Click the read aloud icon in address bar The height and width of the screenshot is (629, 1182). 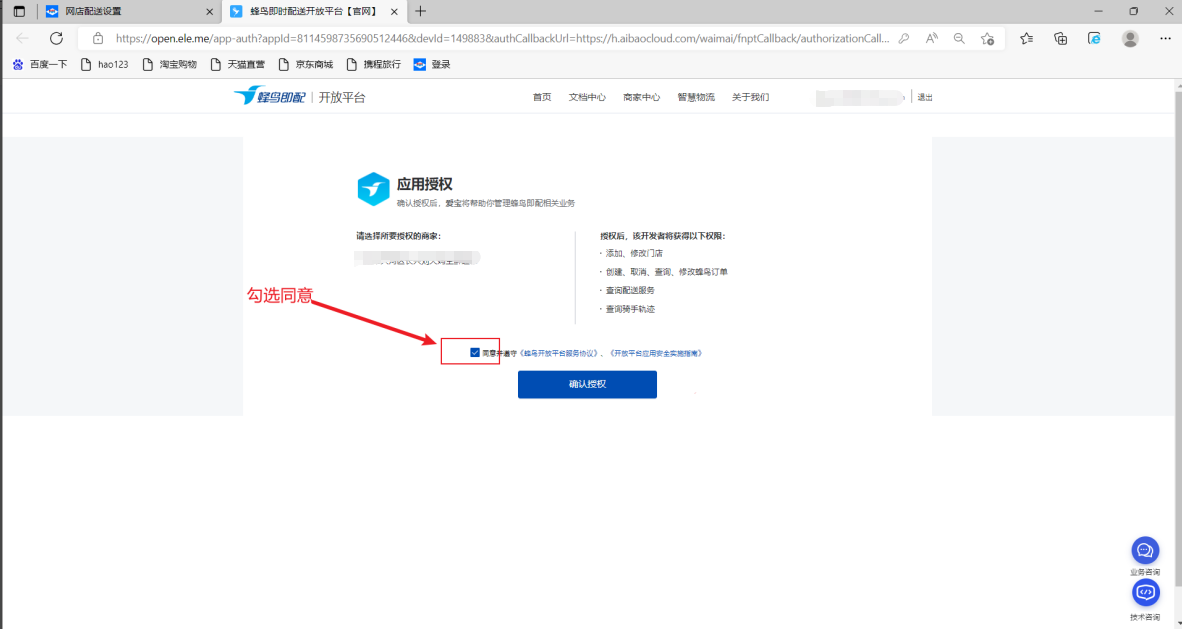pyautogui.click(x=932, y=38)
